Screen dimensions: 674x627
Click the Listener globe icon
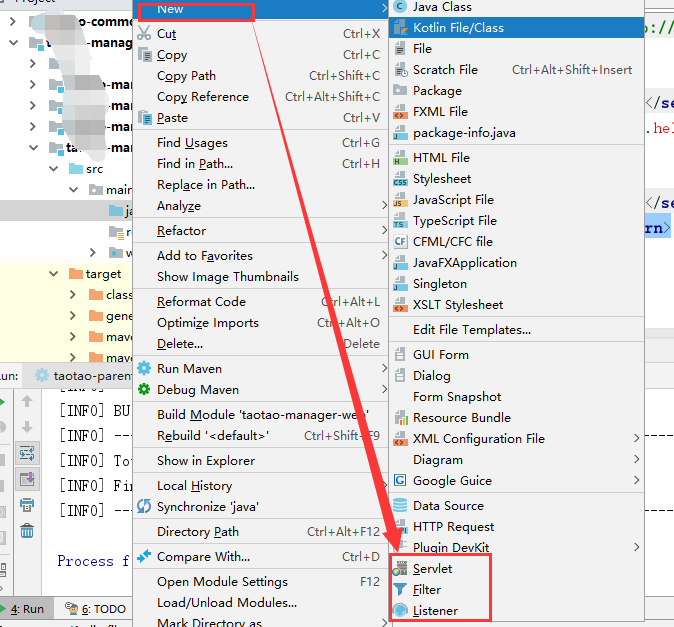click(x=400, y=610)
